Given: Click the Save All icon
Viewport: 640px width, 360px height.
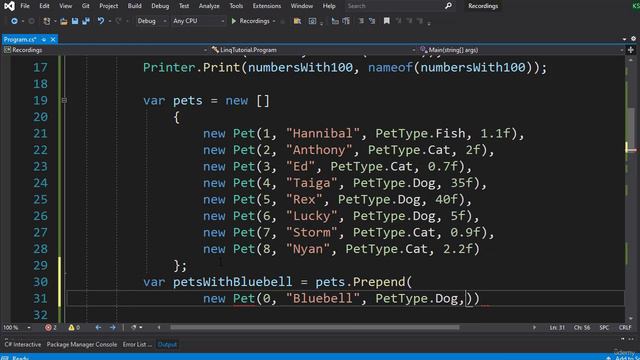Looking at the screenshot, I should coord(86,21).
